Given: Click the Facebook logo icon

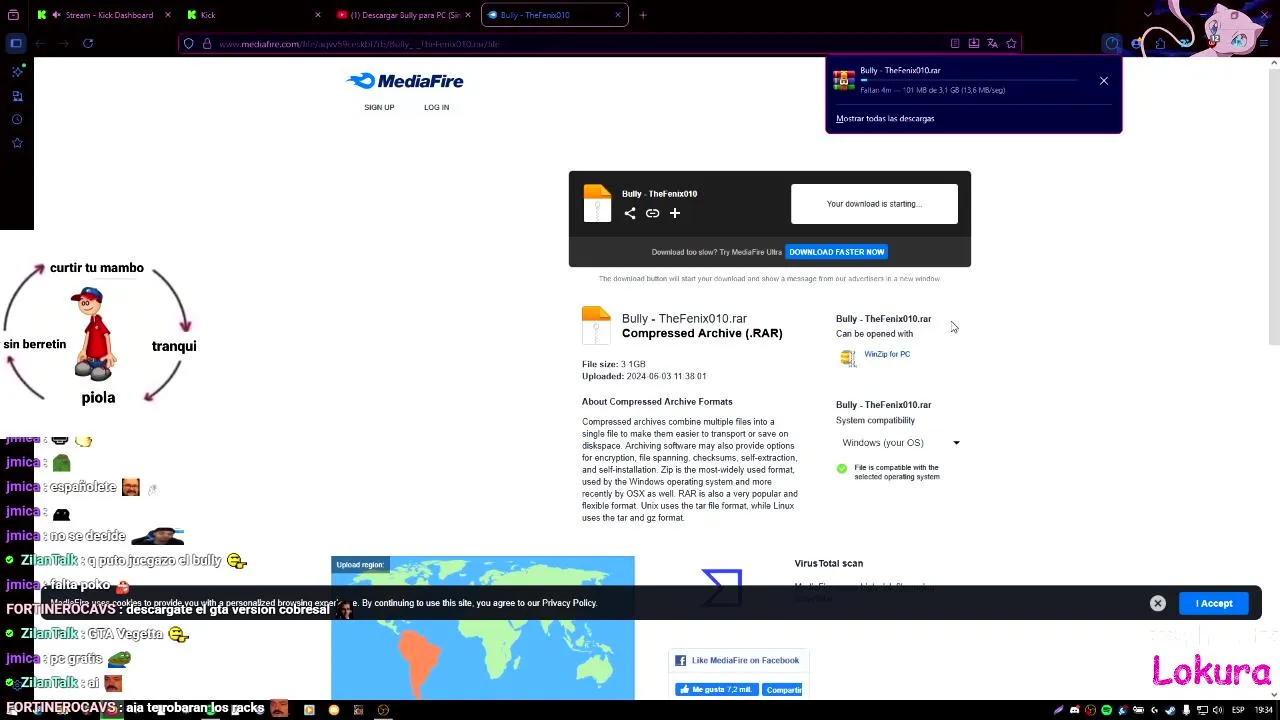Looking at the screenshot, I should pyautogui.click(x=681, y=660).
